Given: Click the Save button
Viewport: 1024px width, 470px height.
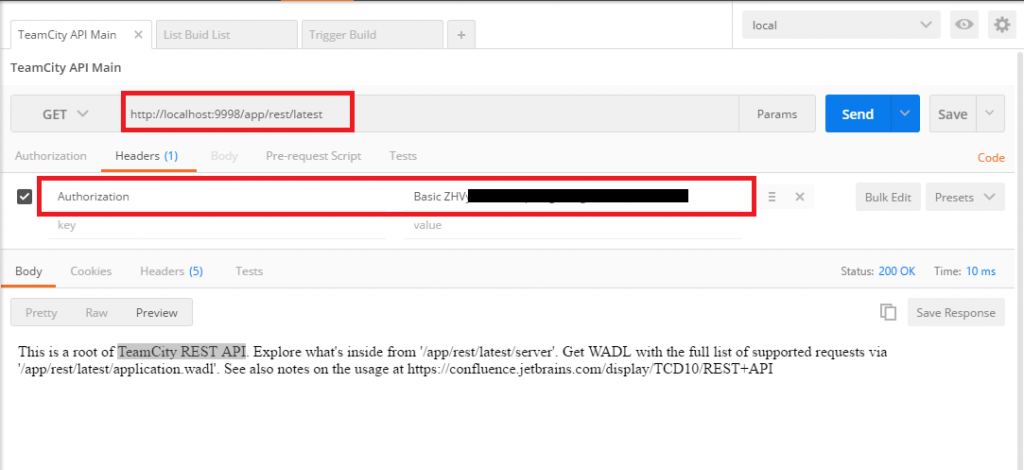Looking at the screenshot, I should click(x=953, y=114).
